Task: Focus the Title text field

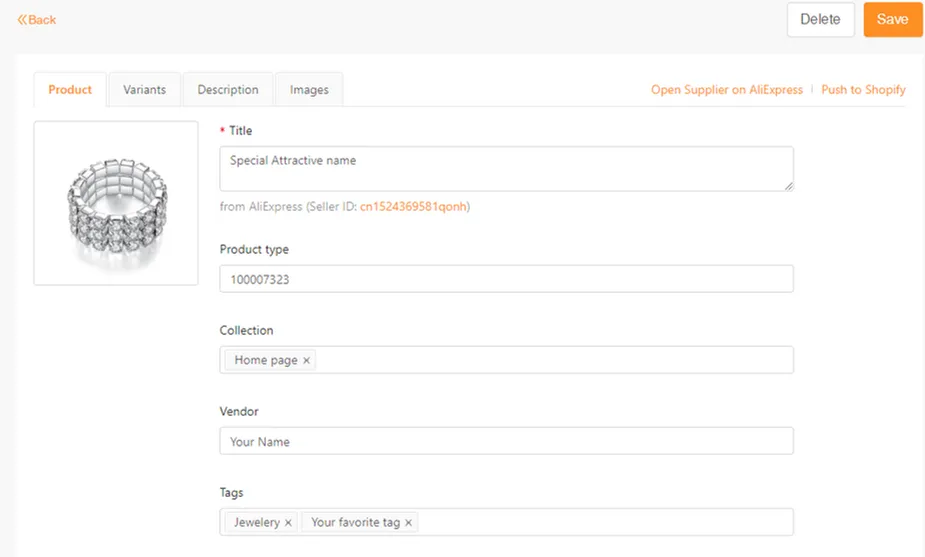Action: 506,169
